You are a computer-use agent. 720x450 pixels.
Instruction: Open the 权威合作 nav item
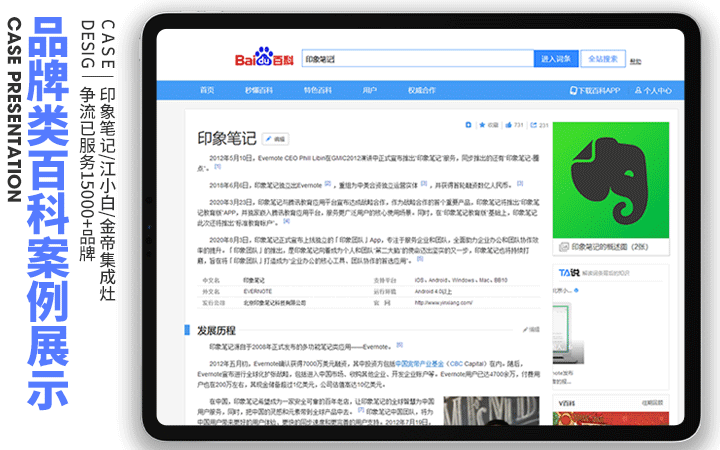422,90
